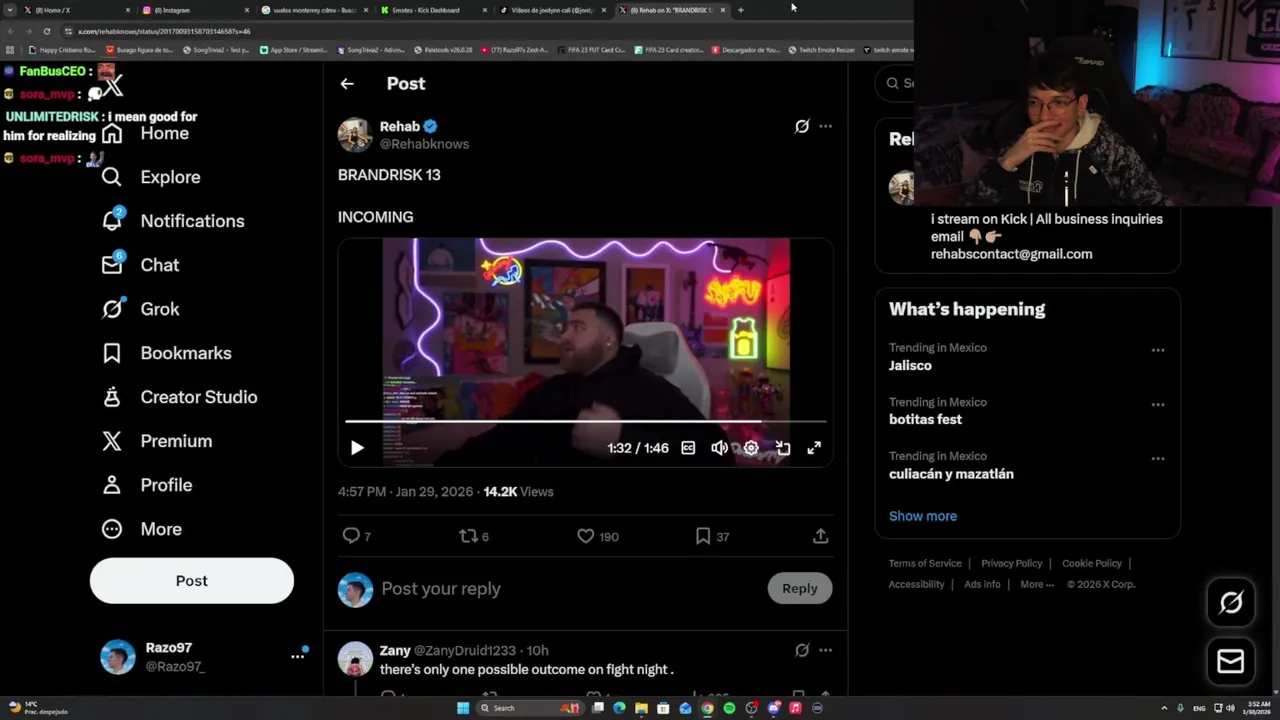
Task: Open floating Grok button at bottom right
Action: tap(1231, 602)
